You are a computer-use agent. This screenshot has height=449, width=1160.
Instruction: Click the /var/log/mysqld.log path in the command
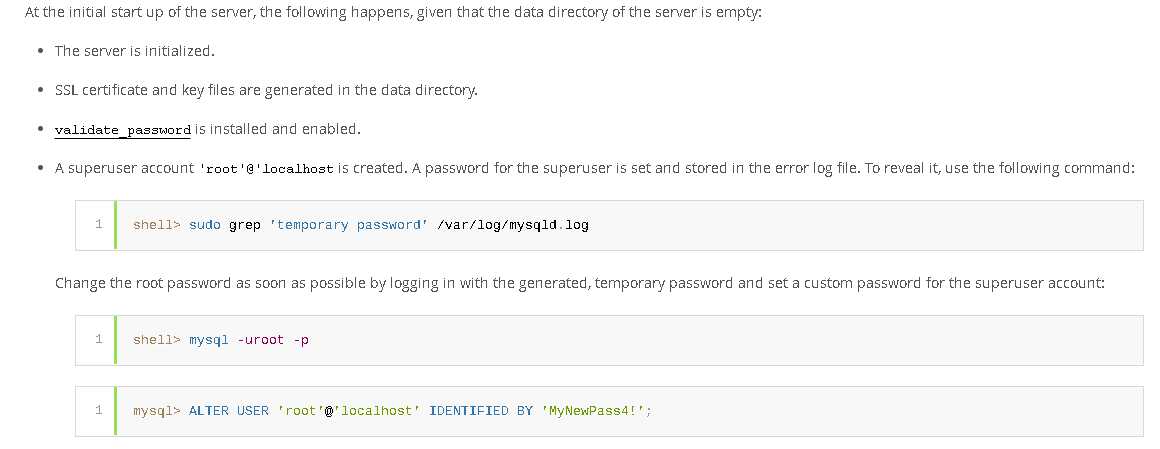coord(513,225)
